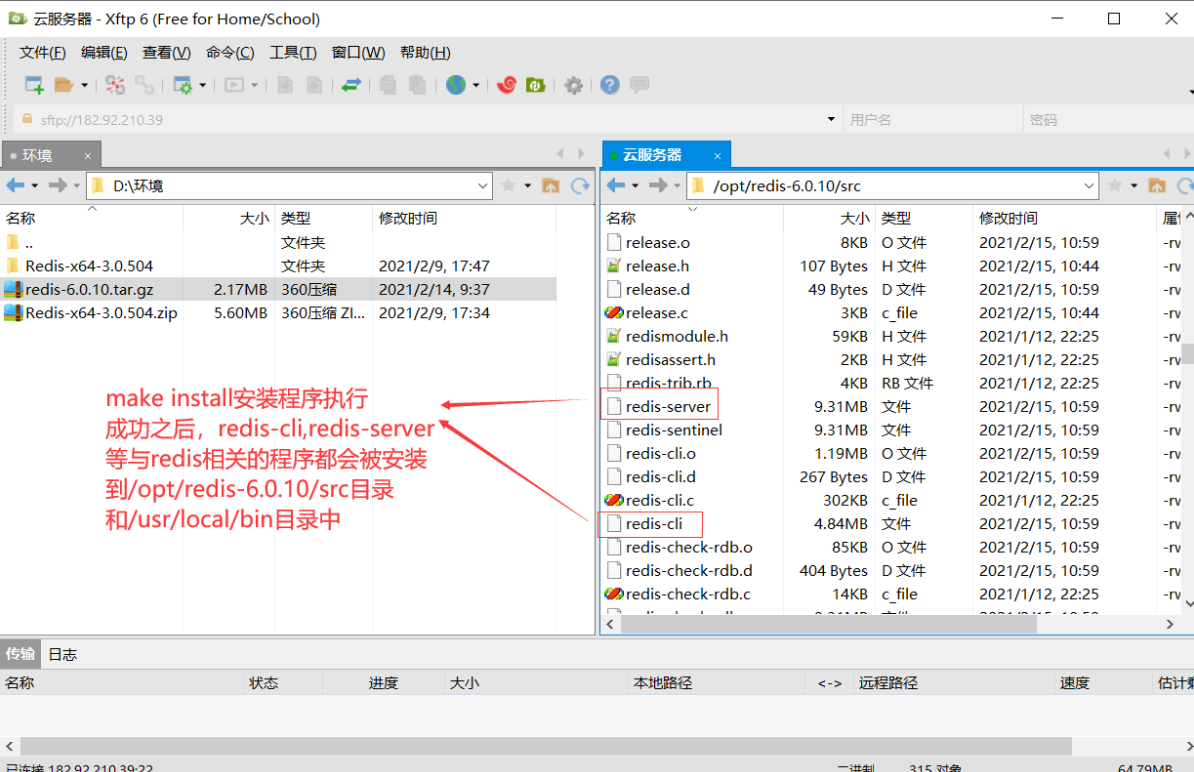This screenshot has width=1194, height=772.
Task: Click the Open session folder icon
Action: pyautogui.click(x=63, y=85)
